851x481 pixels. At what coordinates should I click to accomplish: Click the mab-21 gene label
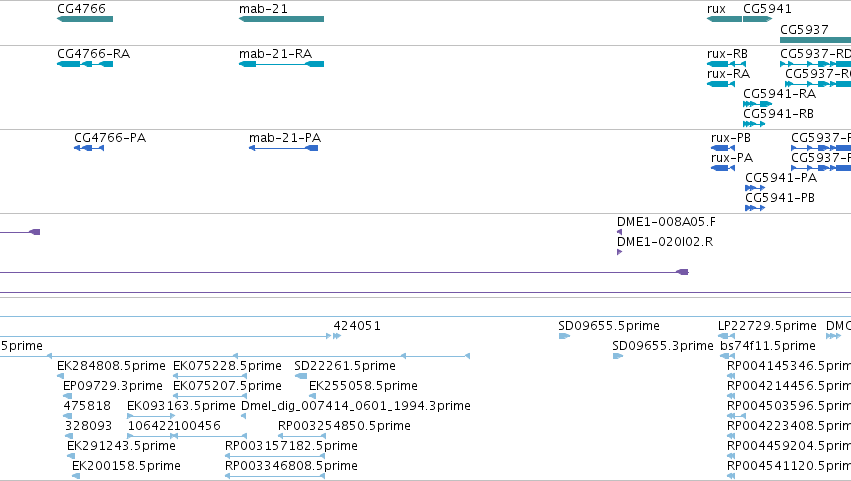pyautogui.click(x=263, y=9)
